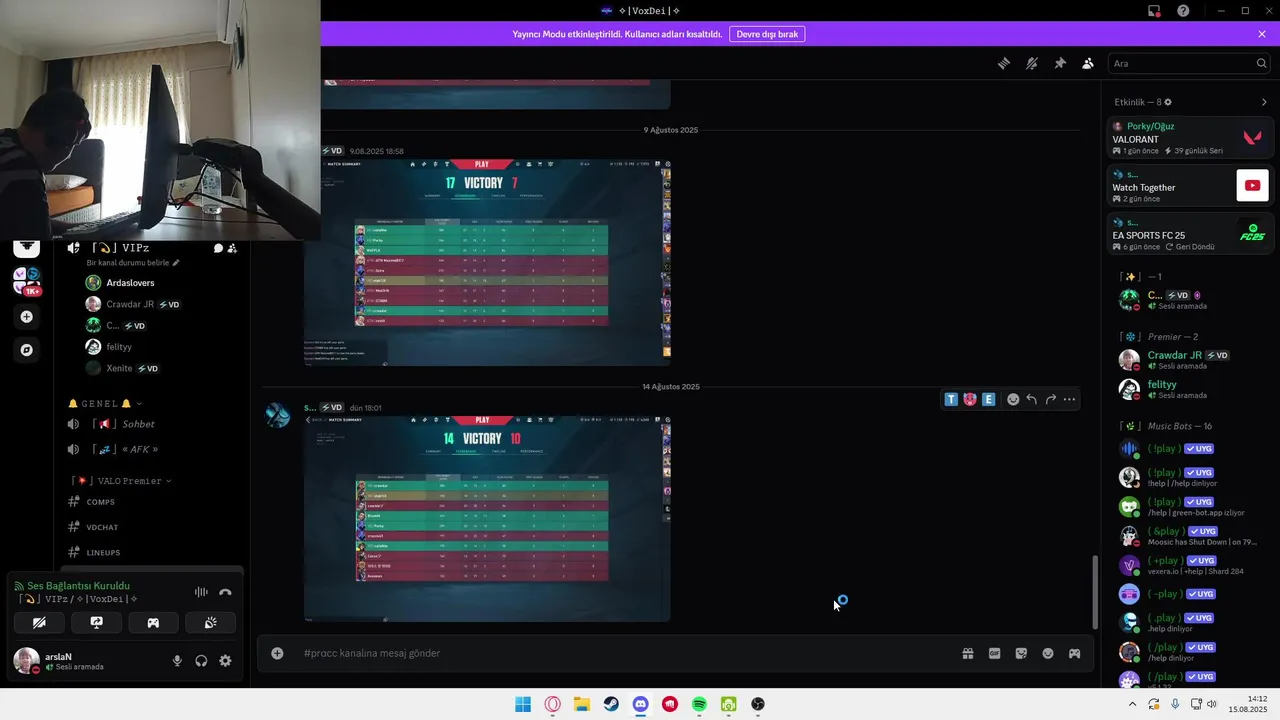Screen dimensions: 1280x720
Task: Open 14-10 VICTORY screenshot attachment
Action: 487,518
